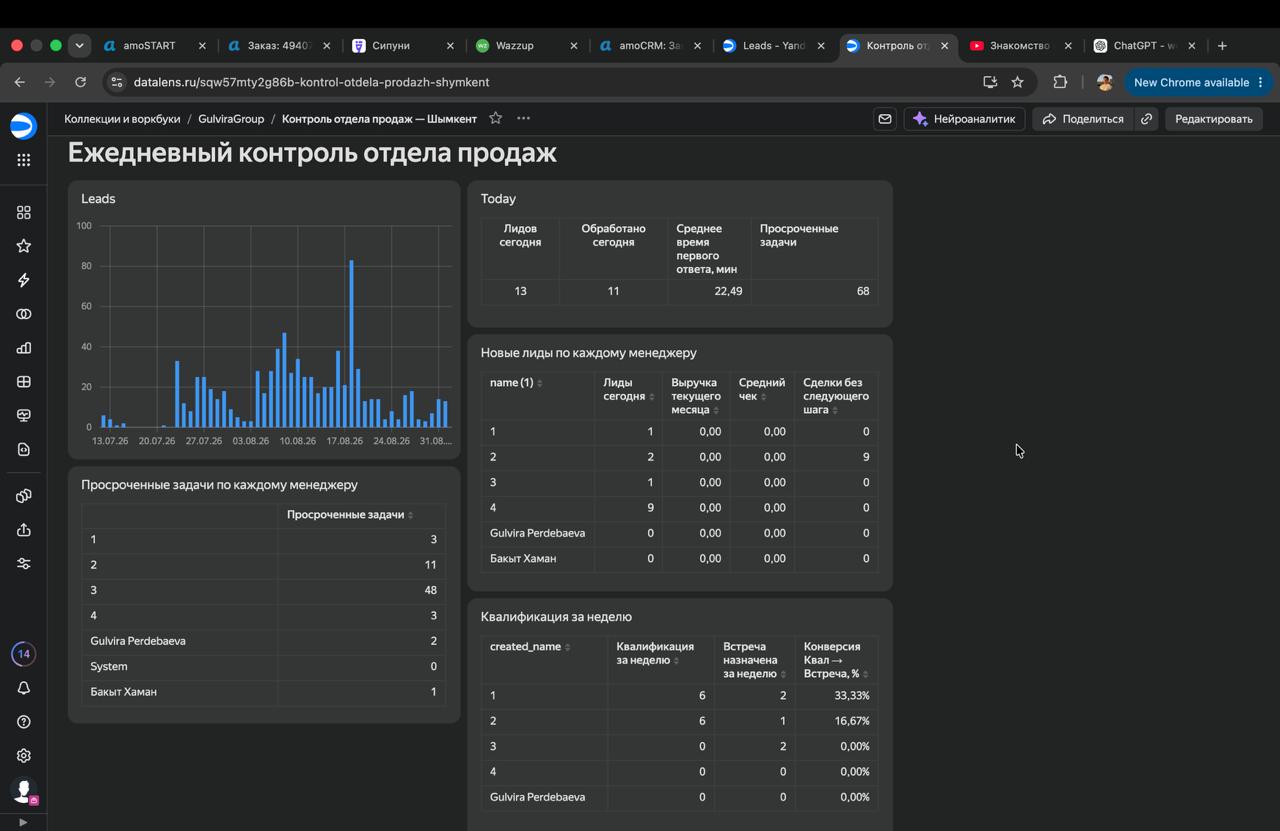This screenshot has width=1280, height=831.
Task: Click the 33,33% conversion cell
Action: click(x=836, y=696)
